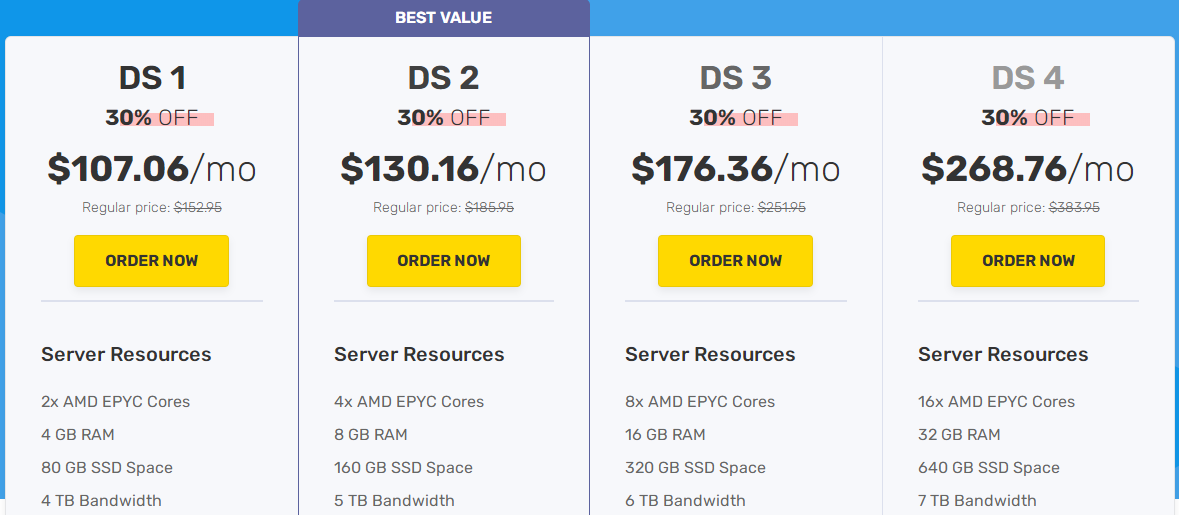
Task: Select the $176.36/mo price text
Action: 735,168
